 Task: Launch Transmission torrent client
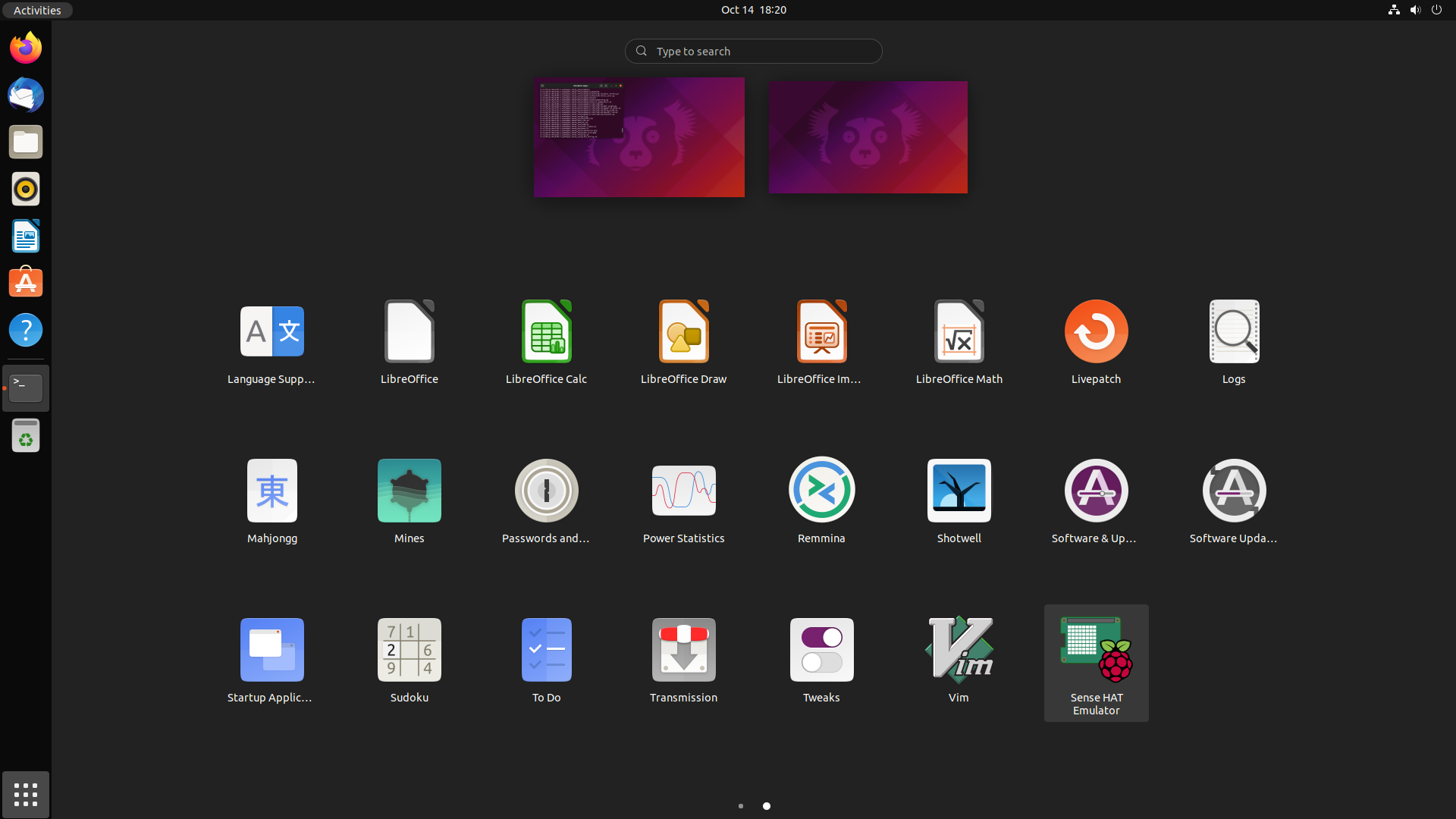click(684, 661)
